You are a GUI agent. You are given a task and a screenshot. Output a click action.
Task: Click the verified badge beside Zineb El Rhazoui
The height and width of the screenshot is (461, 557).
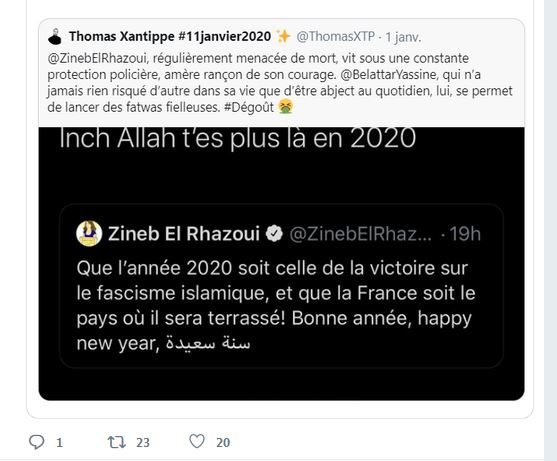(274, 233)
